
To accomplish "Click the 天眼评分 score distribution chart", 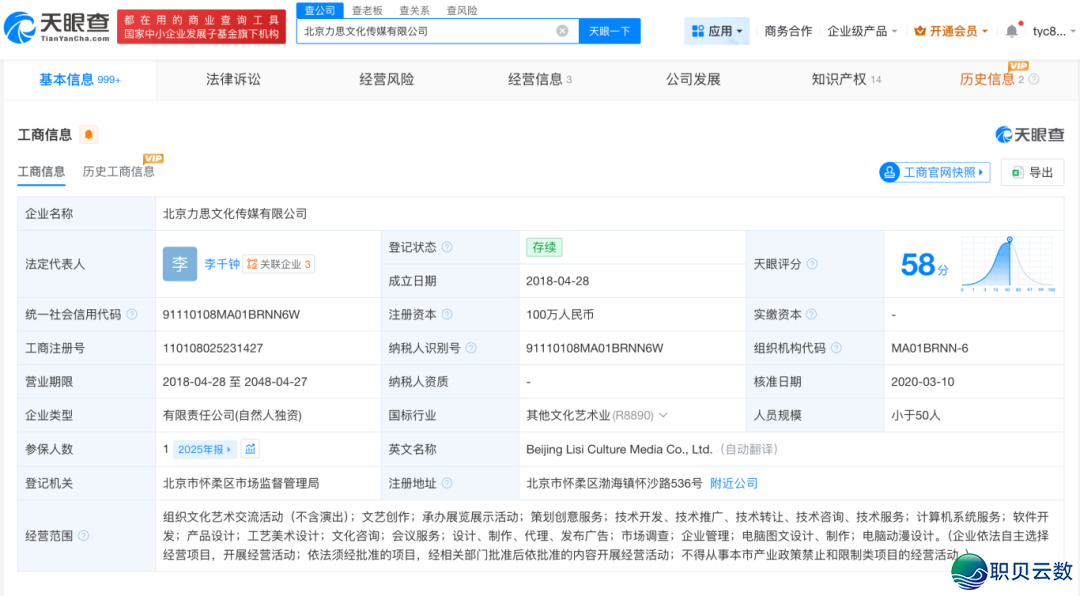I will coord(1008,264).
